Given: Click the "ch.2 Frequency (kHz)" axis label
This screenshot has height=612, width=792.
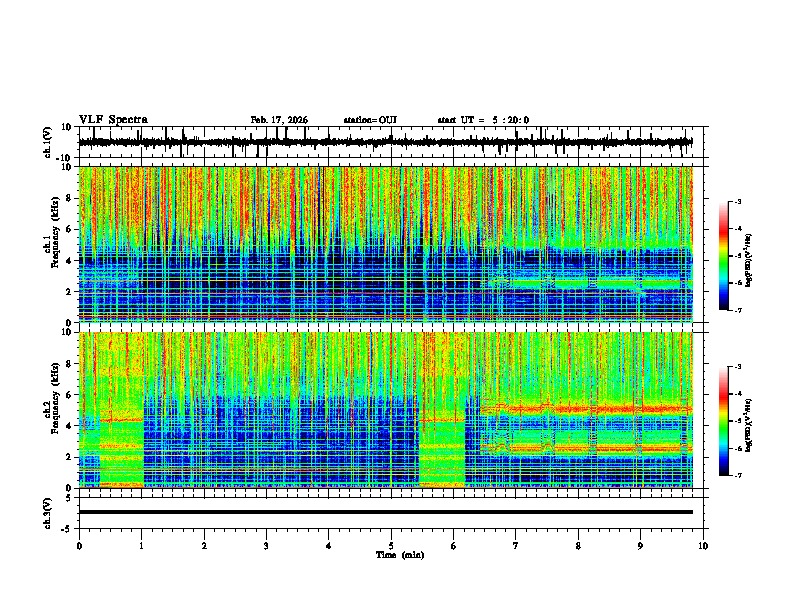Looking at the screenshot, I should coord(51,399).
